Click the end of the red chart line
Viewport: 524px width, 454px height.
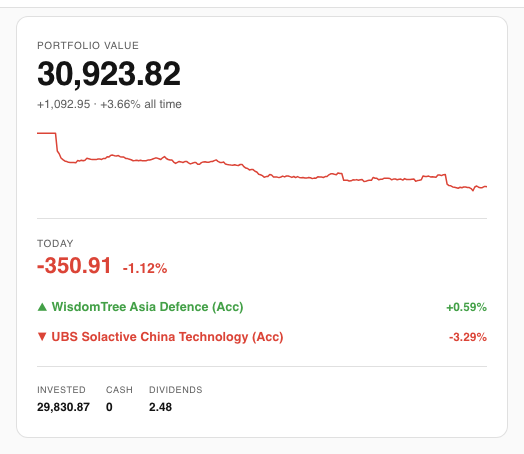[x=486, y=186]
